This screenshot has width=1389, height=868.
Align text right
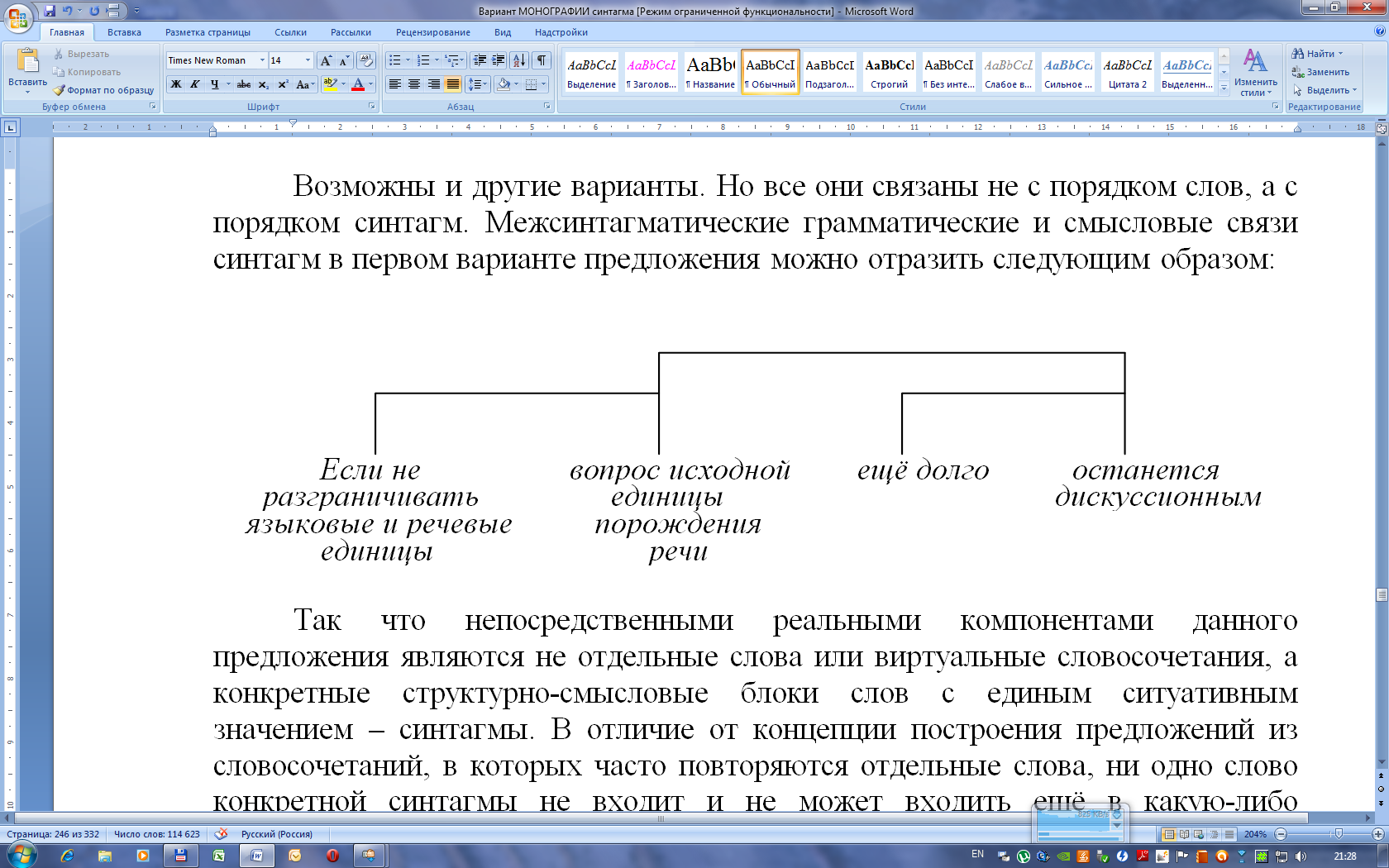point(433,84)
